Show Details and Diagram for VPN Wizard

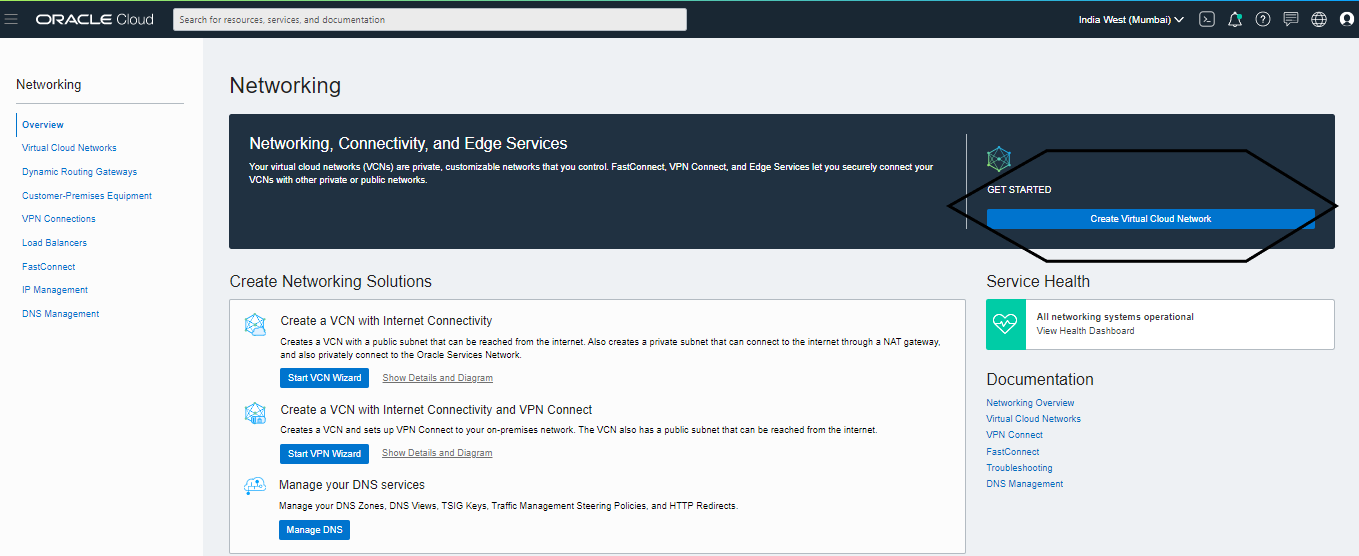coord(437,453)
